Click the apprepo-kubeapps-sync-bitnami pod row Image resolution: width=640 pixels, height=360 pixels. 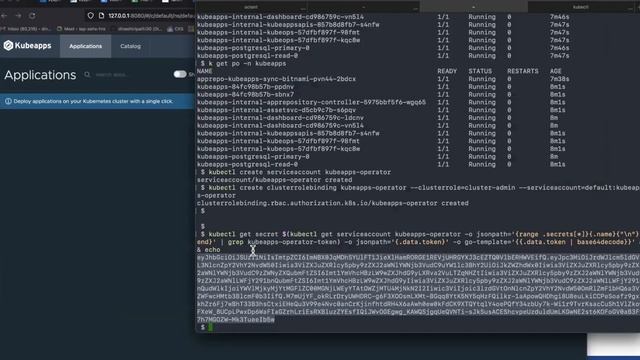coord(383,79)
